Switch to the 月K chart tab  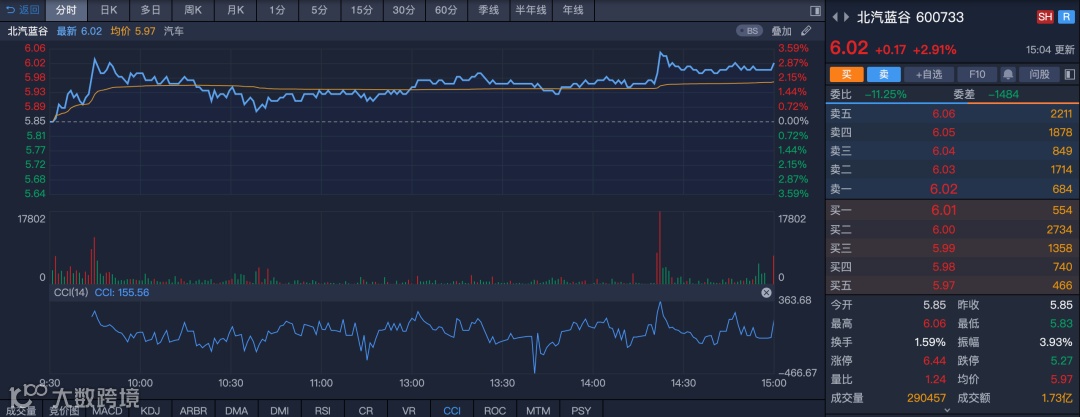click(235, 10)
